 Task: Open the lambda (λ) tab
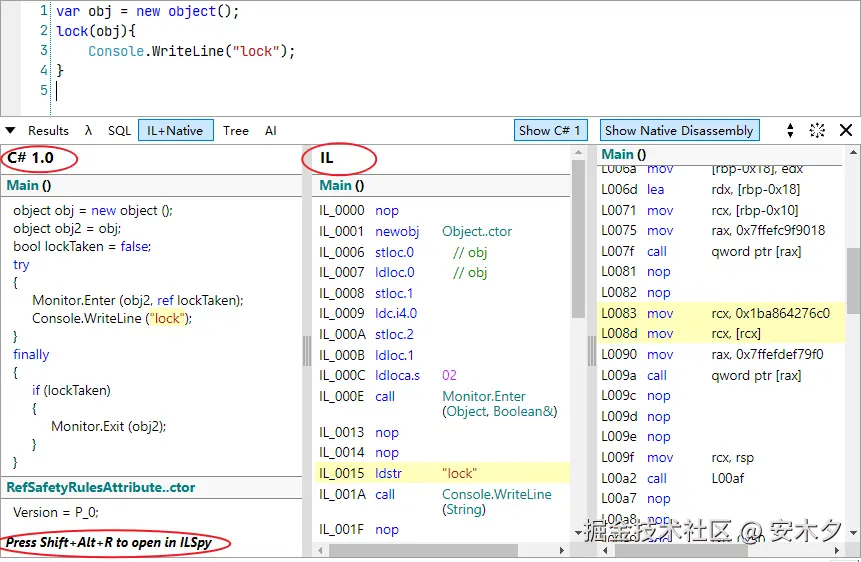pos(88,131)
